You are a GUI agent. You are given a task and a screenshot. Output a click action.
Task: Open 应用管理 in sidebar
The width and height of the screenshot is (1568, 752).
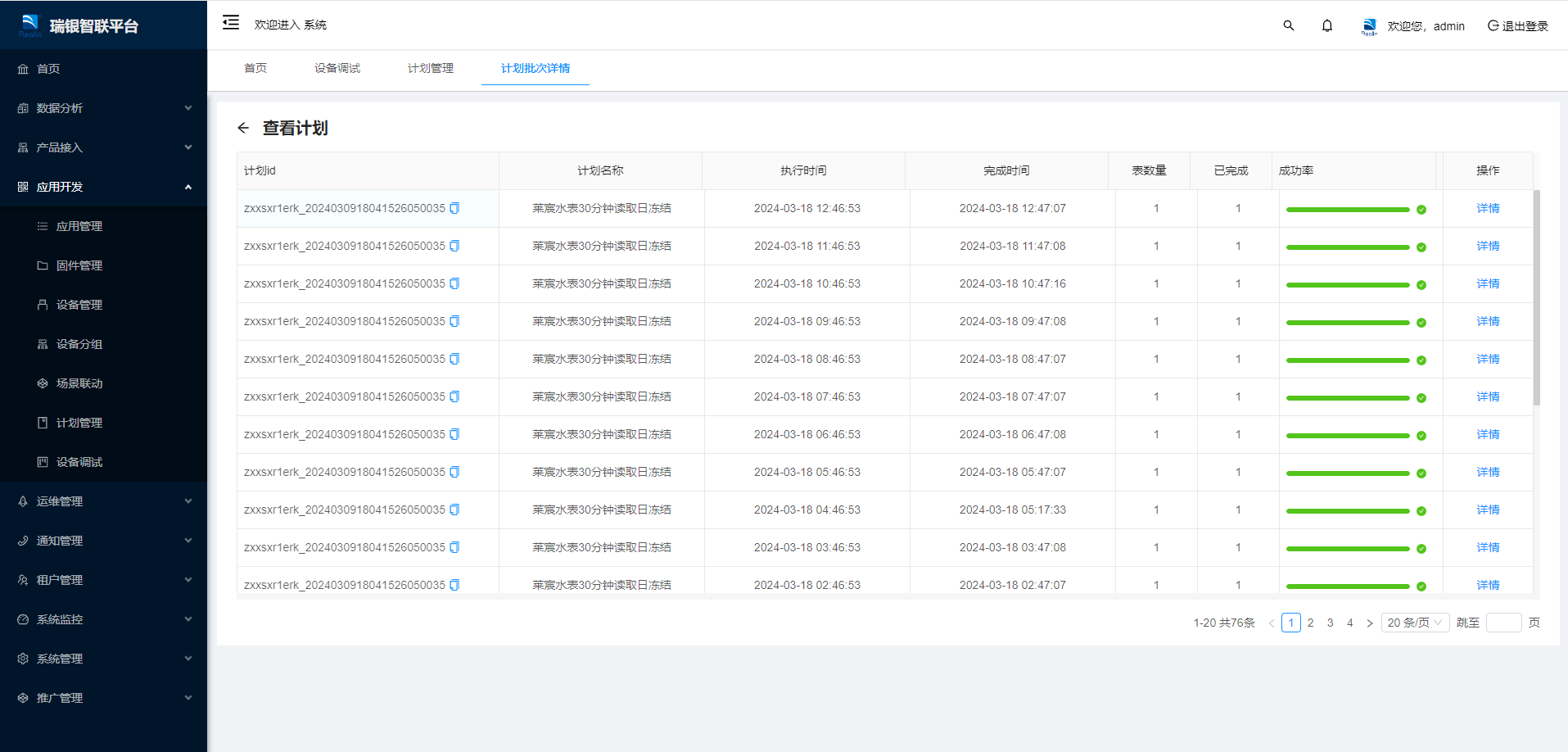pyautogui.click(x=103, y=226)
